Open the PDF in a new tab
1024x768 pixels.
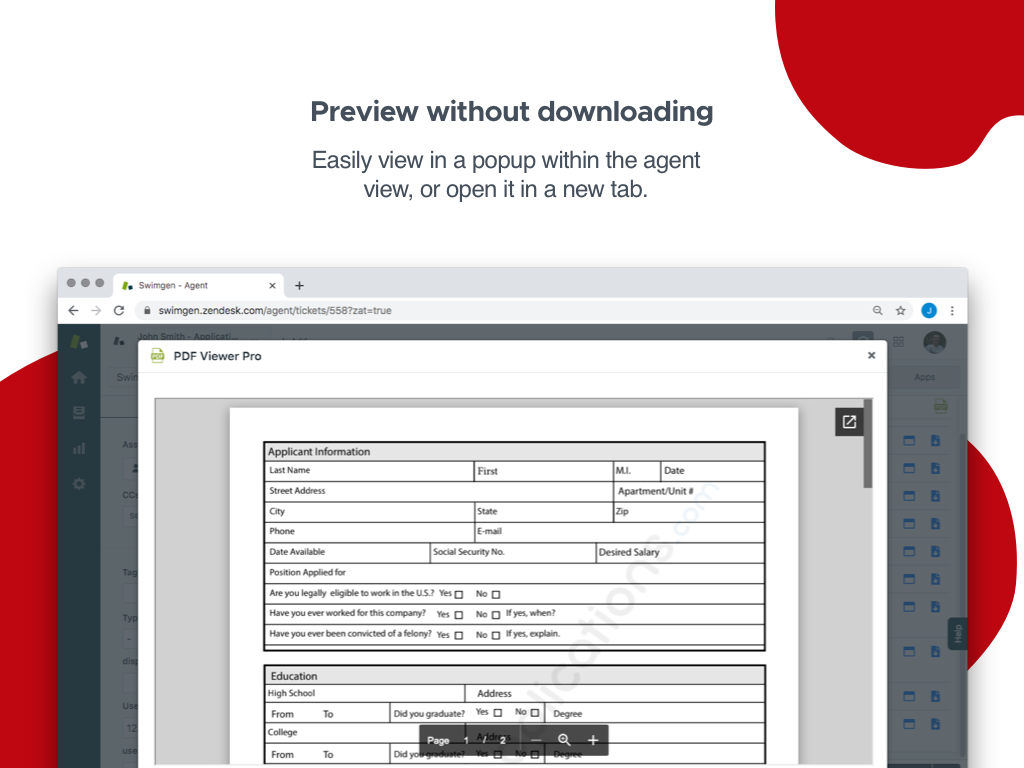[849, 421]
